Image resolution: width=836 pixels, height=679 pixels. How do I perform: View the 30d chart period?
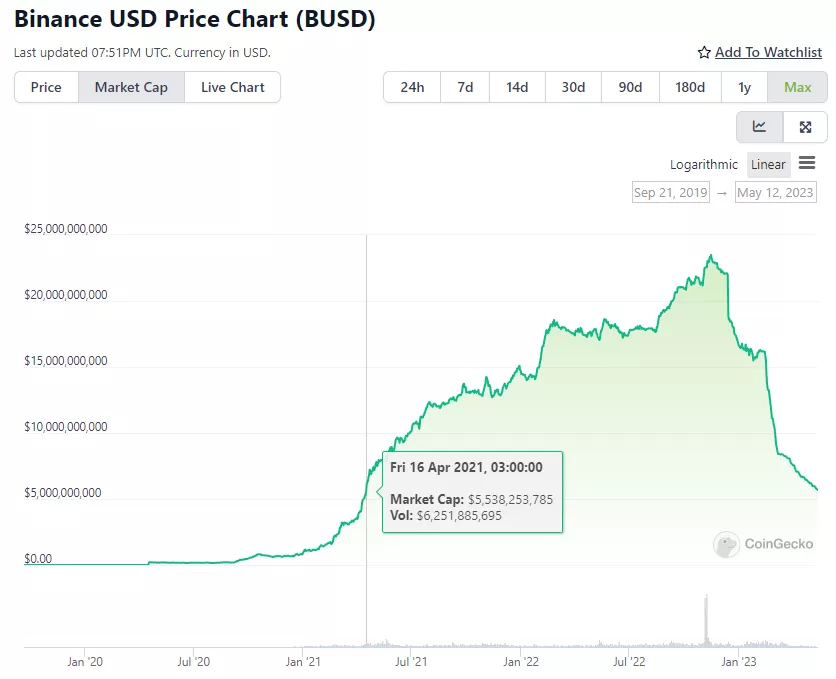point(573,87)
